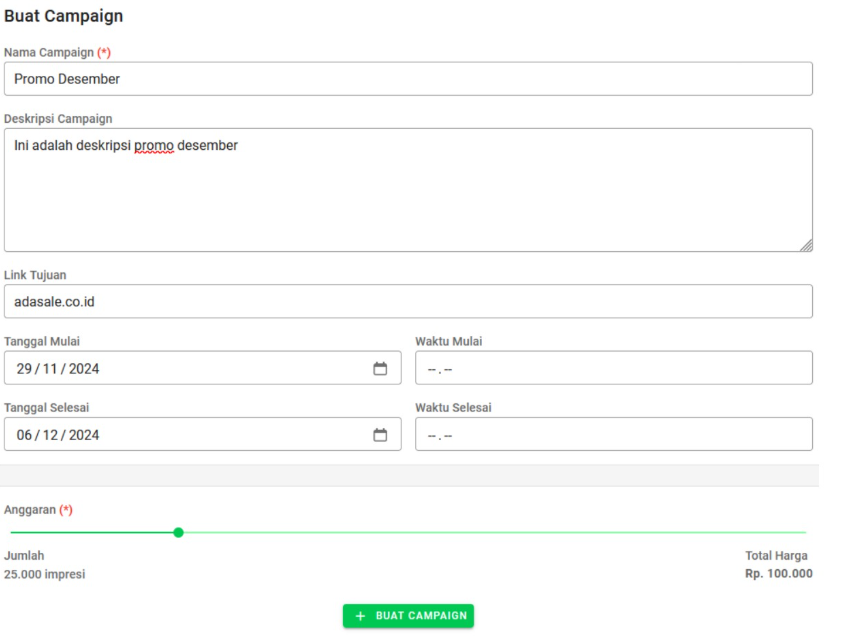Click the 'Rp. 100.000' price value

(x=779, y=574)
